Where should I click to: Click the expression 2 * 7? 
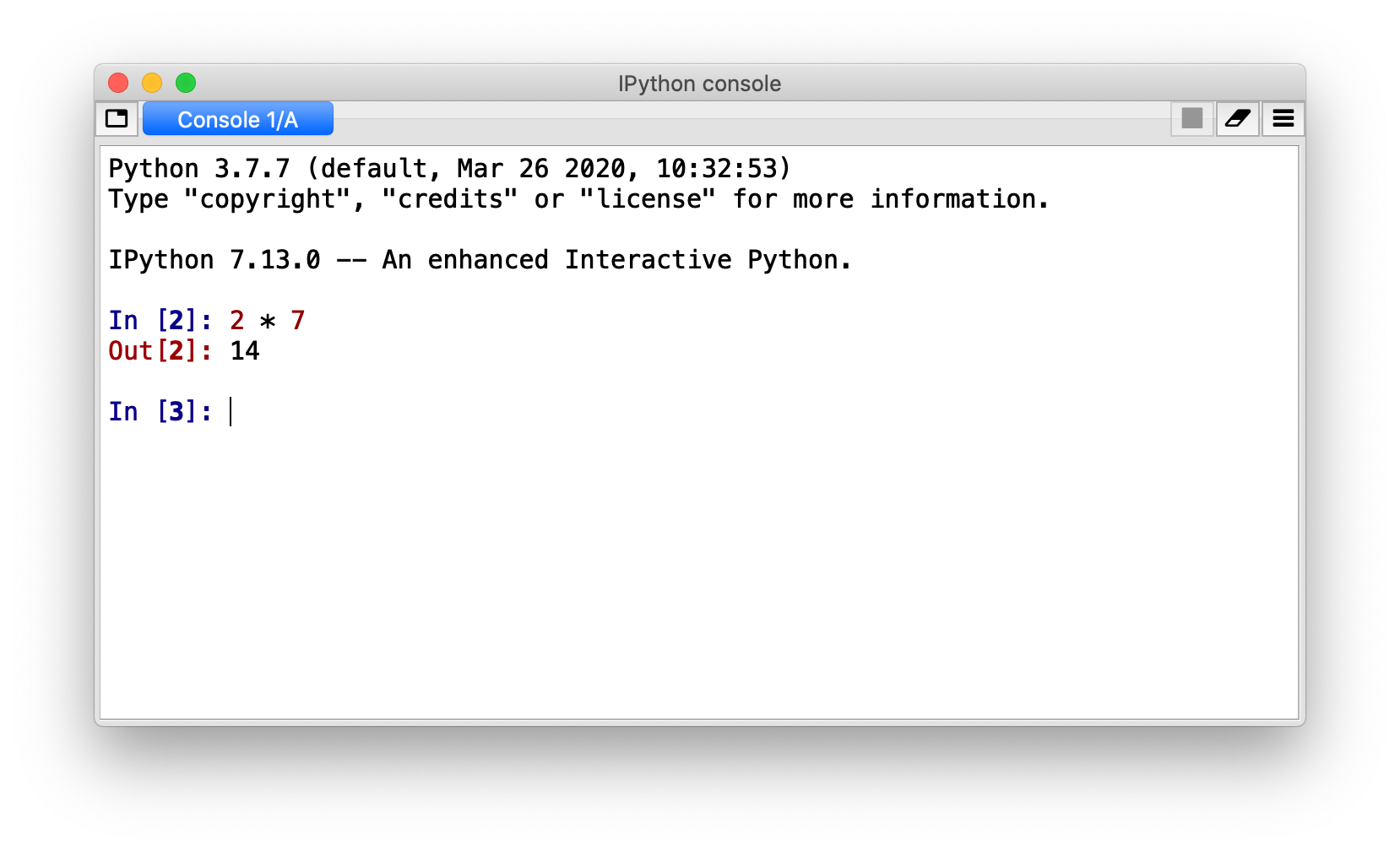coord(268,320)
